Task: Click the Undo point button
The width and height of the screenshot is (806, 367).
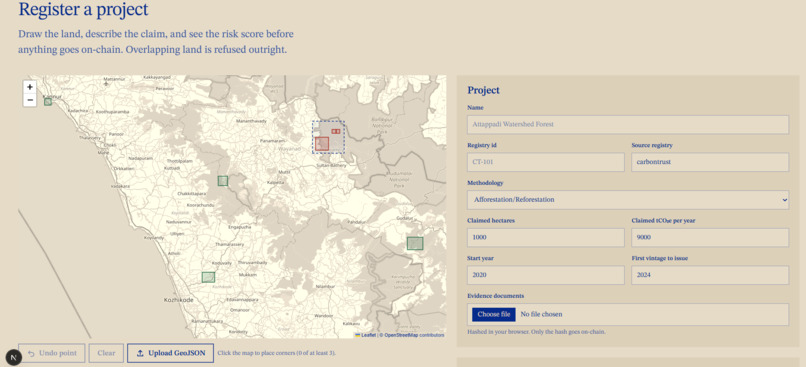Action: (x=52, y=353)
